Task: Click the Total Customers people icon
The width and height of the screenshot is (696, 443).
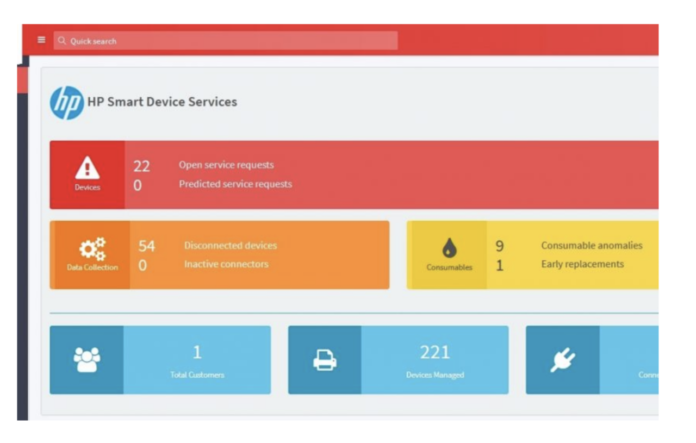Action: tap(87, 360)
